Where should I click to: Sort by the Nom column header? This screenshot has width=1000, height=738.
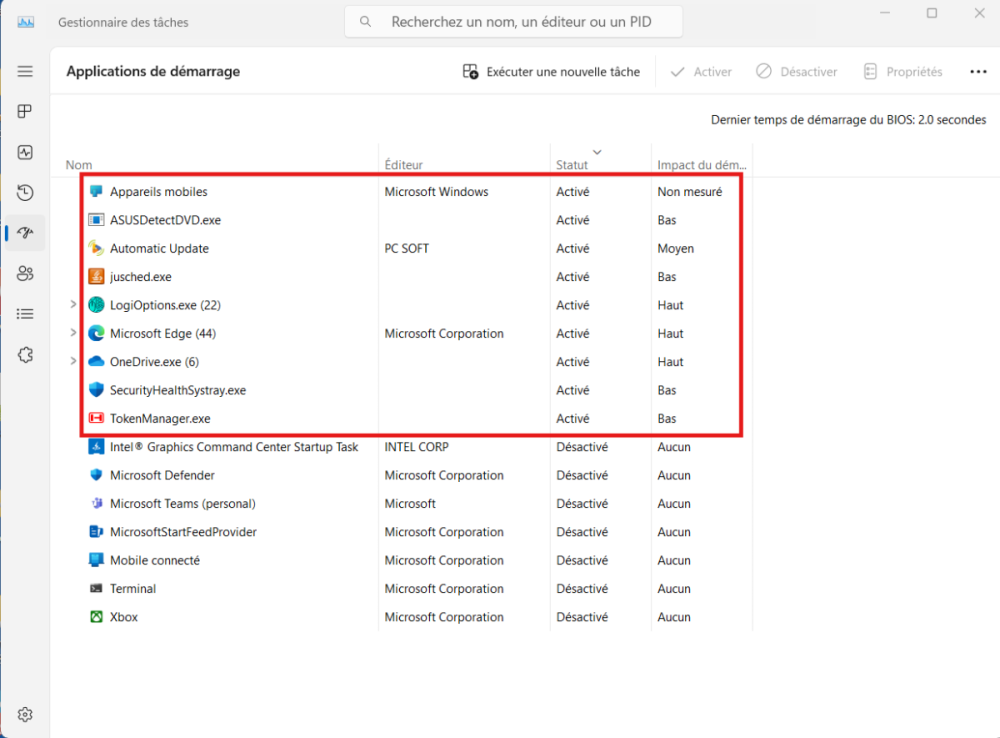coord(79,165)
